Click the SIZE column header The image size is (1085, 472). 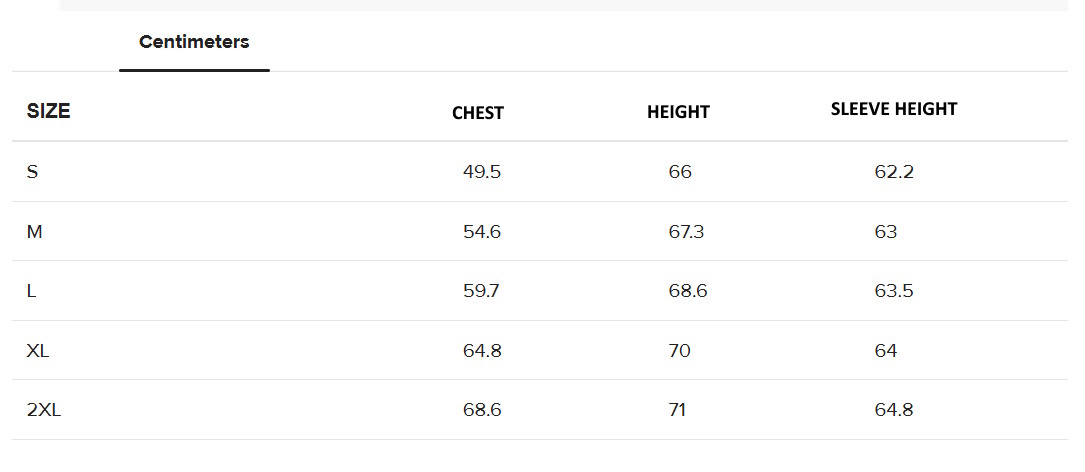click(48, 111)
